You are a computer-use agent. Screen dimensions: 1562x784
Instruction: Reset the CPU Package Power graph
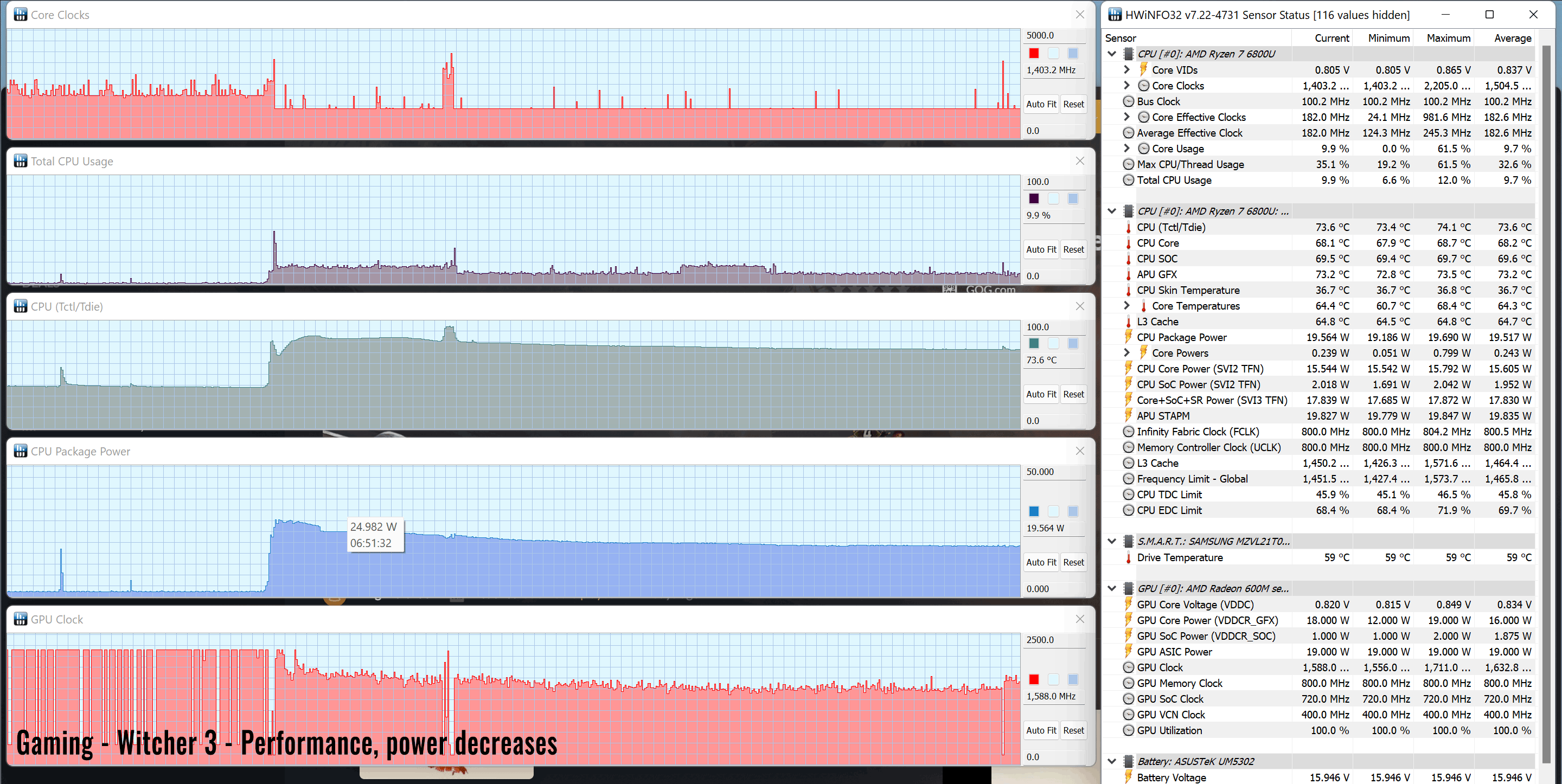click(1073, 562)
